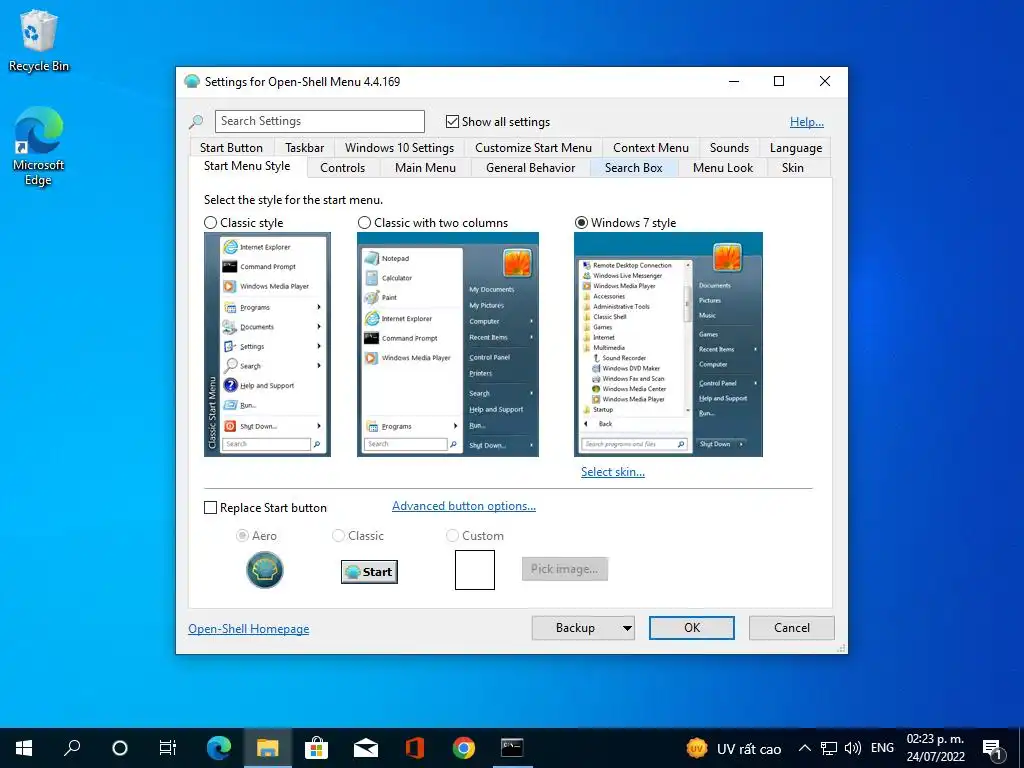1024x768 pixels.
Task: Click Classic style preview thumbnail
Action: (267, 344)
